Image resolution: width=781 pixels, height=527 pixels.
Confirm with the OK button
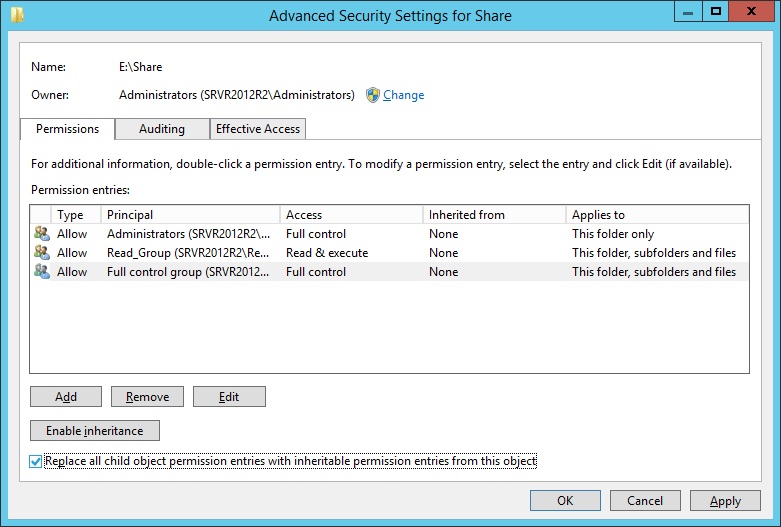565,500
